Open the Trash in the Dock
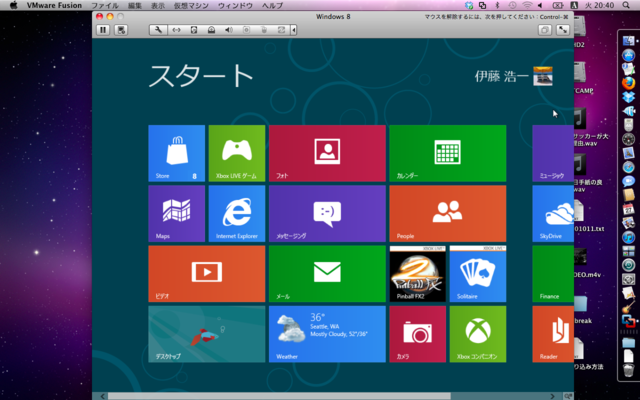640x400 pixels. tap(629, 371)
